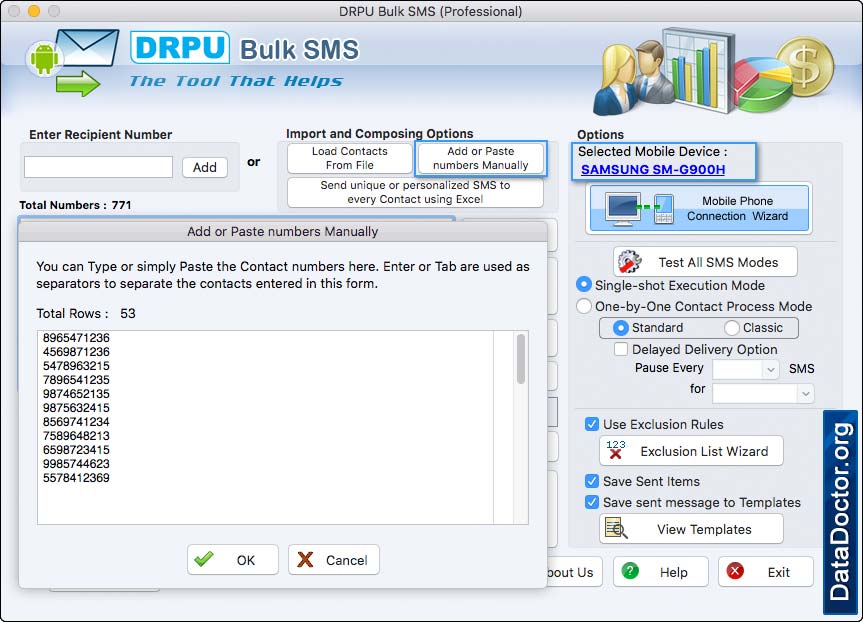Click the Exit button
The image size is (863, 622).
pyautogui.click(x=766, y=572)
